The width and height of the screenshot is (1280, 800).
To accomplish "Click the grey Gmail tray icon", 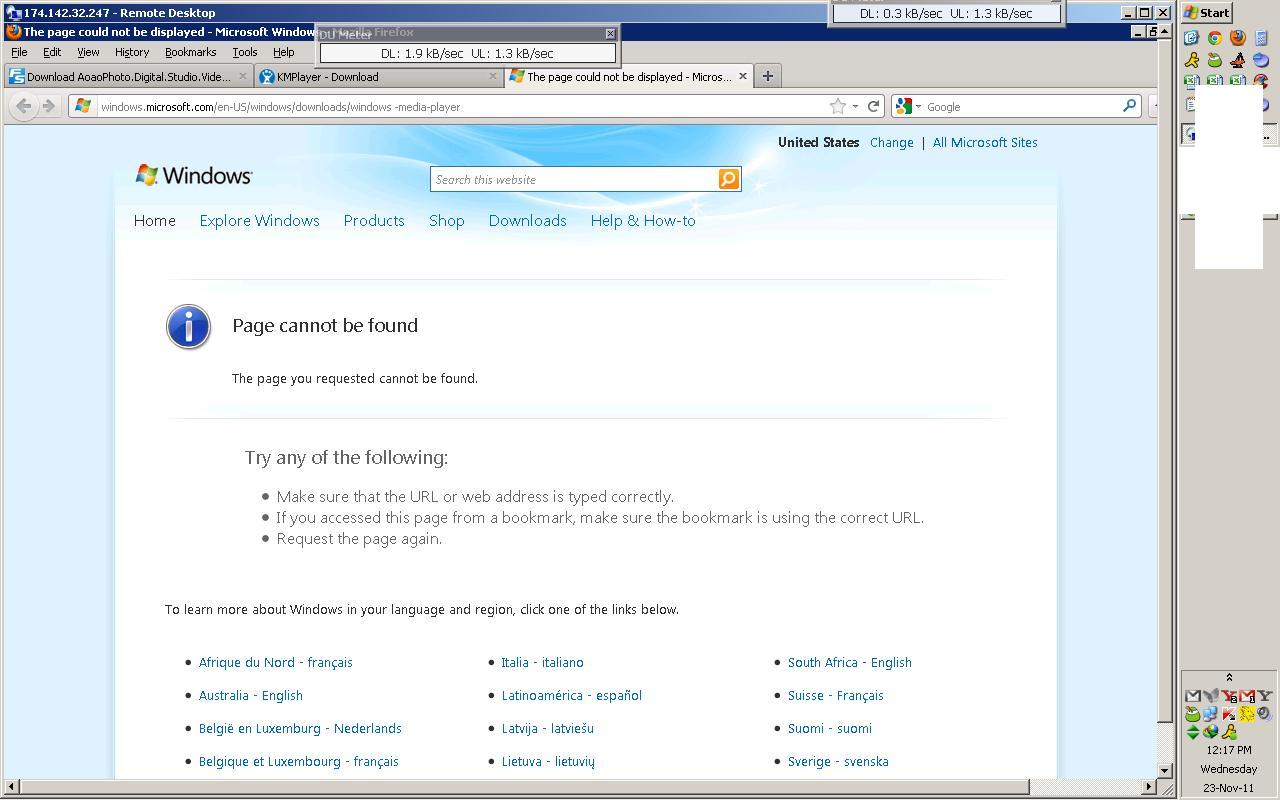I will 1193,696.
